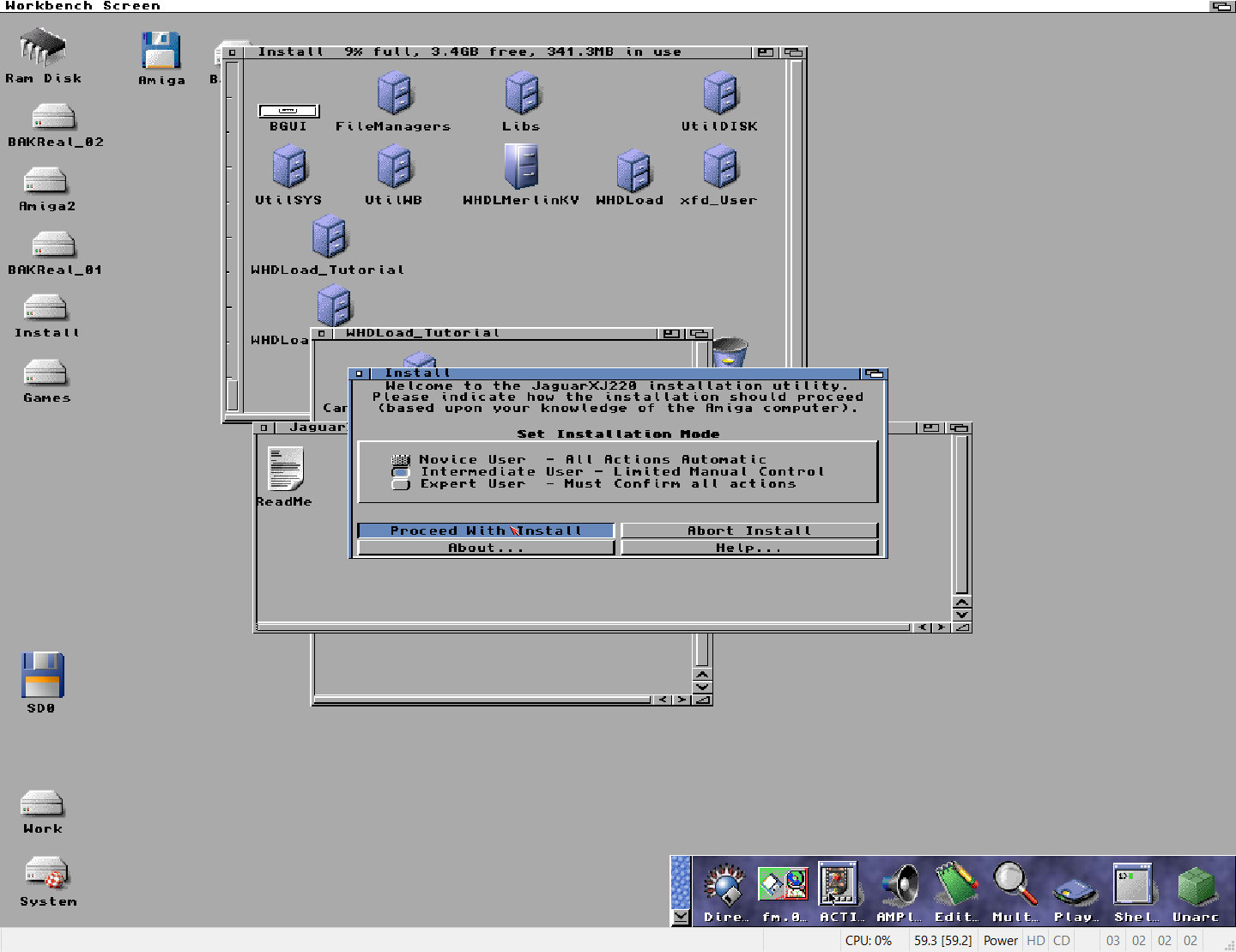This screenshot has height=952, width=1236.
Task: Open the FileManagers drawer
Action: pyautogui.click(x=395, y=93)
